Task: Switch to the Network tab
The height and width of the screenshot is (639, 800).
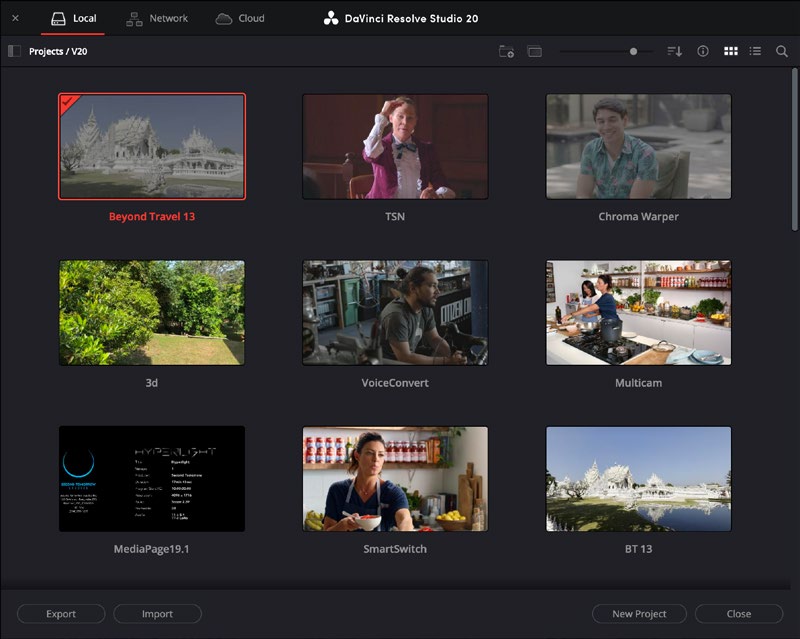Action: pyautogui.click(x=157, y=19)
